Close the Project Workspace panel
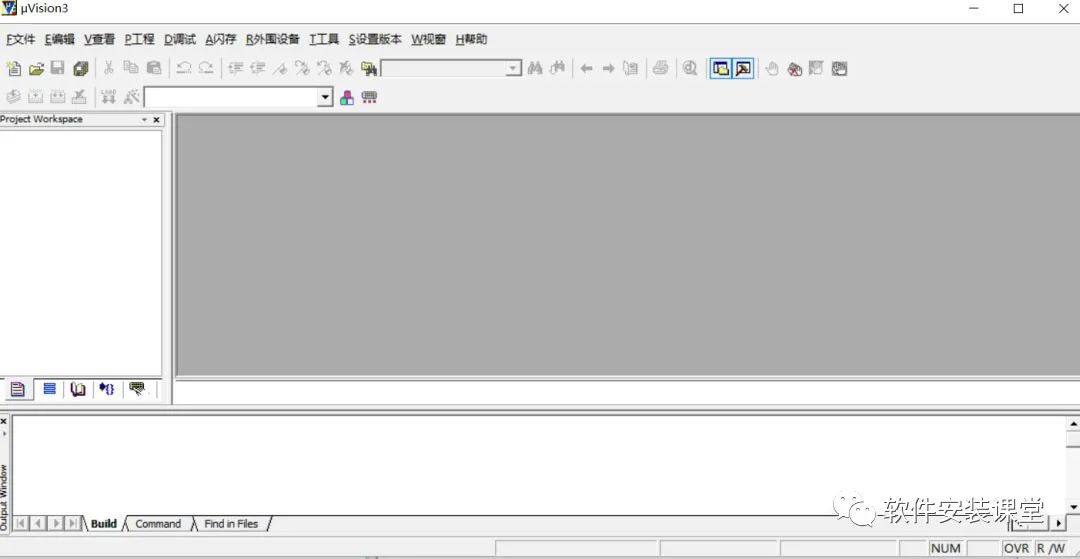The height and width of the screenshot is (559, 1080). coord(156,120)
